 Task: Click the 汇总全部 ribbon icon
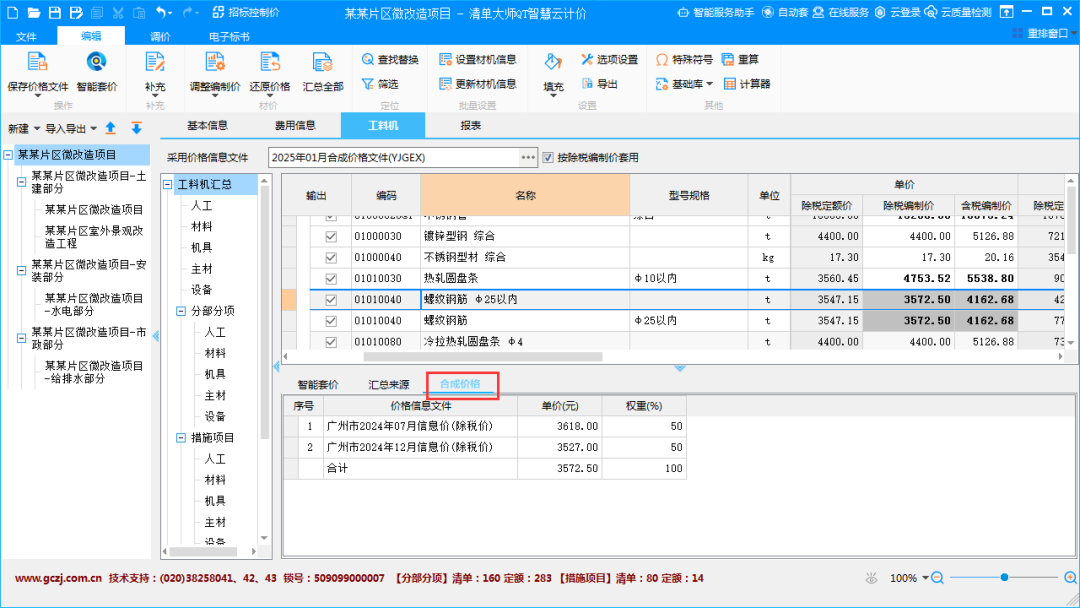[x=322, y=64]
